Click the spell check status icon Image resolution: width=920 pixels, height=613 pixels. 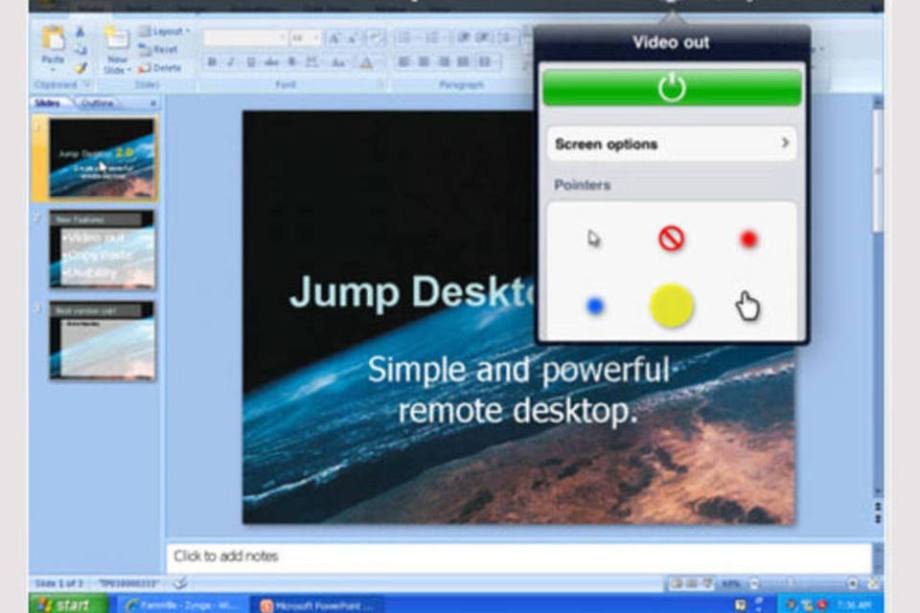(181, 583)
